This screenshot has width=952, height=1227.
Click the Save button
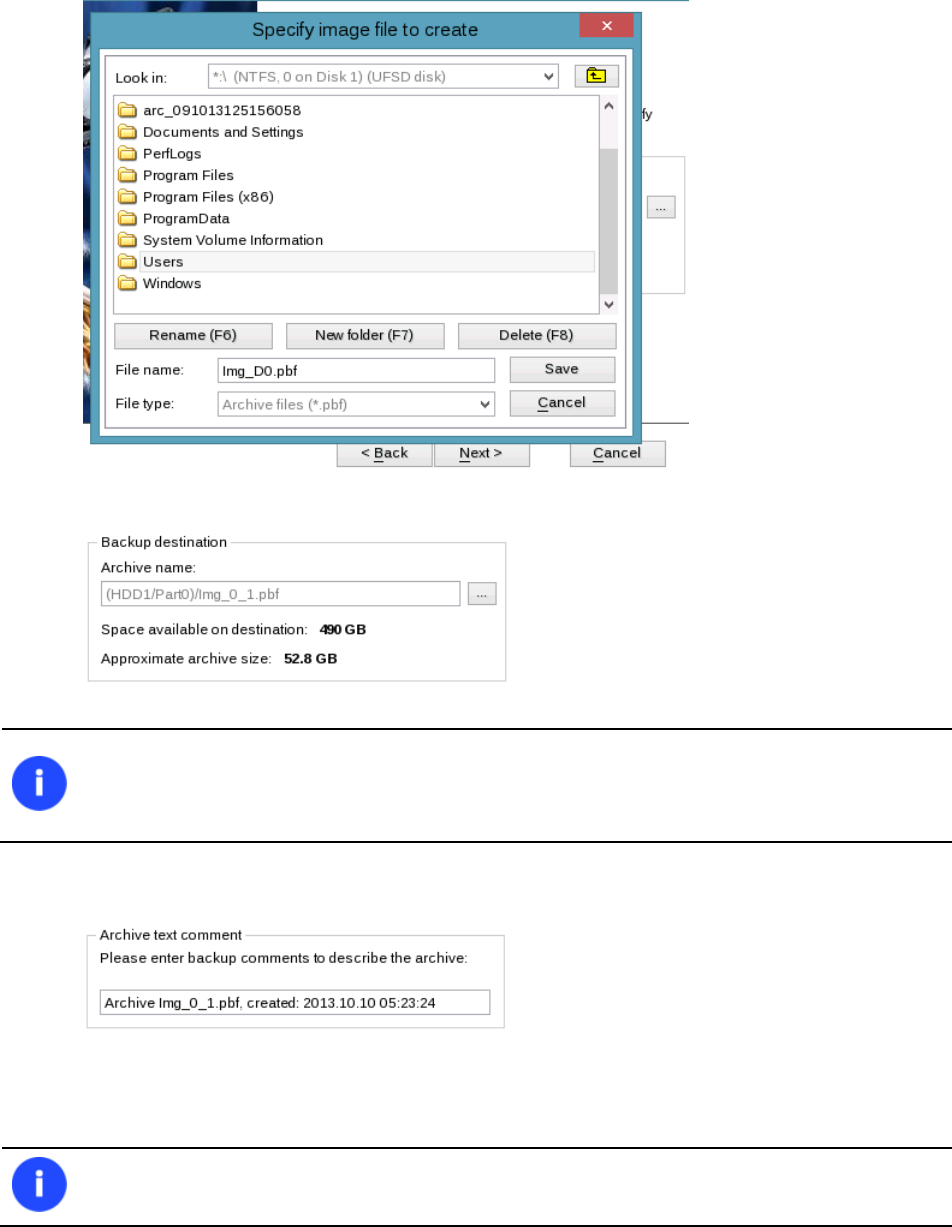pos(562,369)
